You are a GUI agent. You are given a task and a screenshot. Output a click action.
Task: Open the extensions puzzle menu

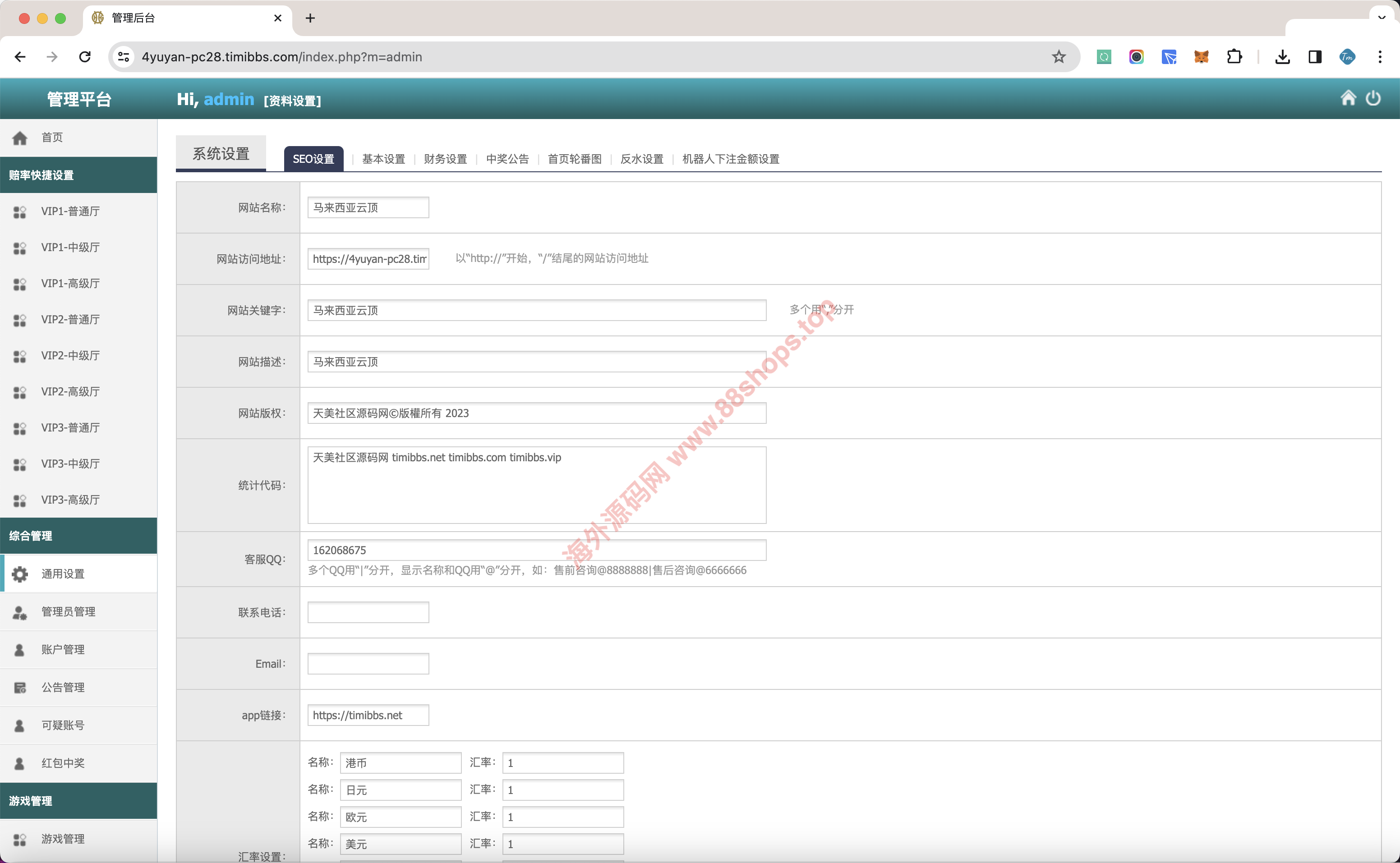tap(1234, 57)
